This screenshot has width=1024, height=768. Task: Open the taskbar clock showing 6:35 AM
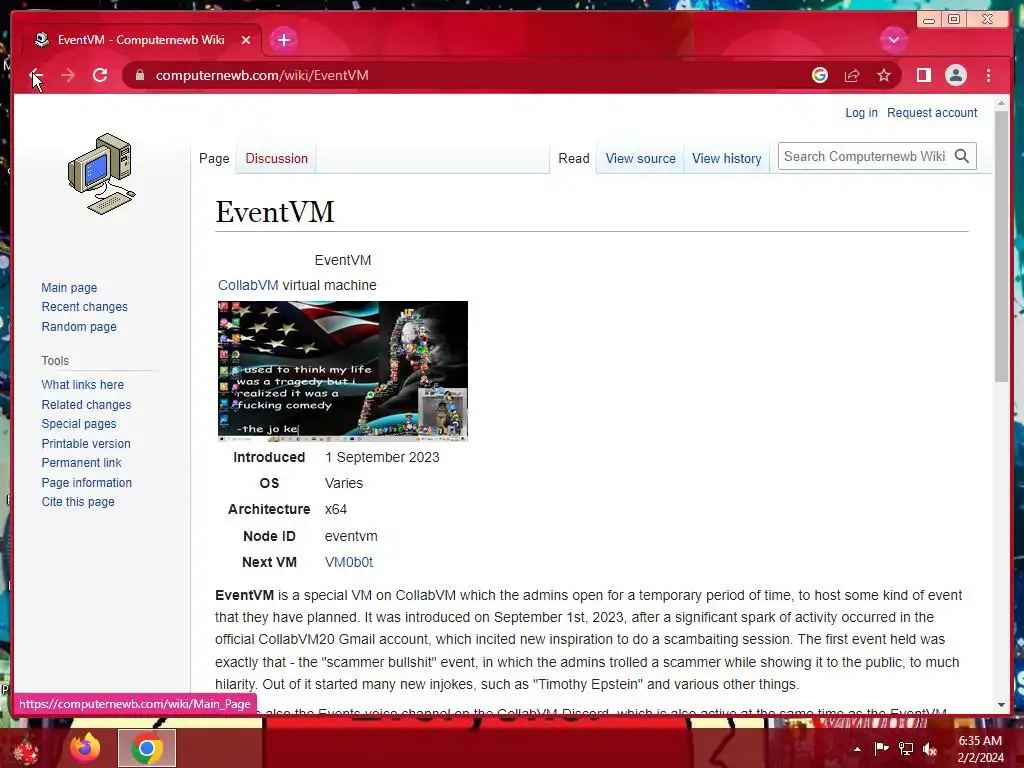[980, 749]
